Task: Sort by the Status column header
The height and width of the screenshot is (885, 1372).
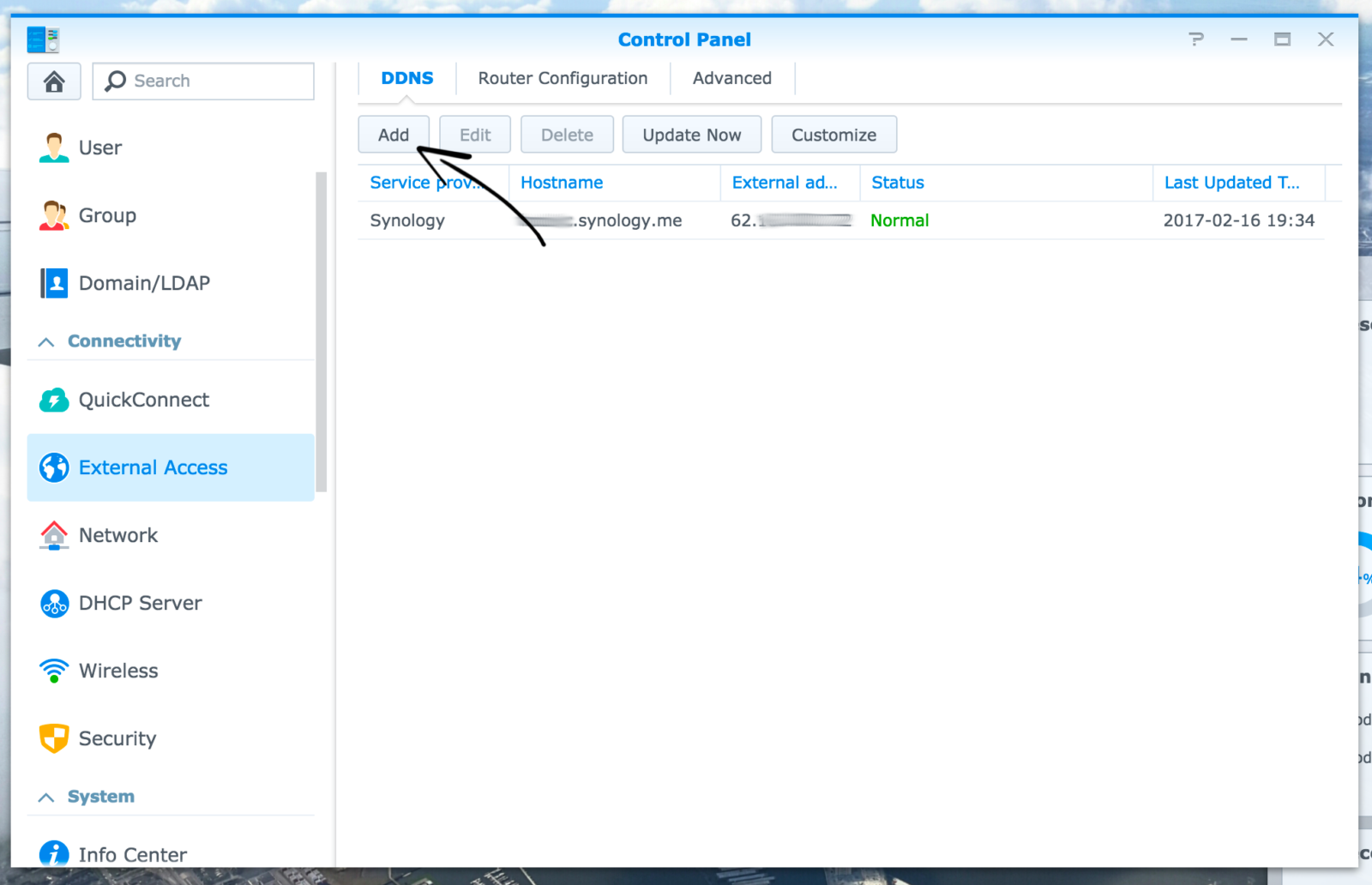Action: point(1007,183)
